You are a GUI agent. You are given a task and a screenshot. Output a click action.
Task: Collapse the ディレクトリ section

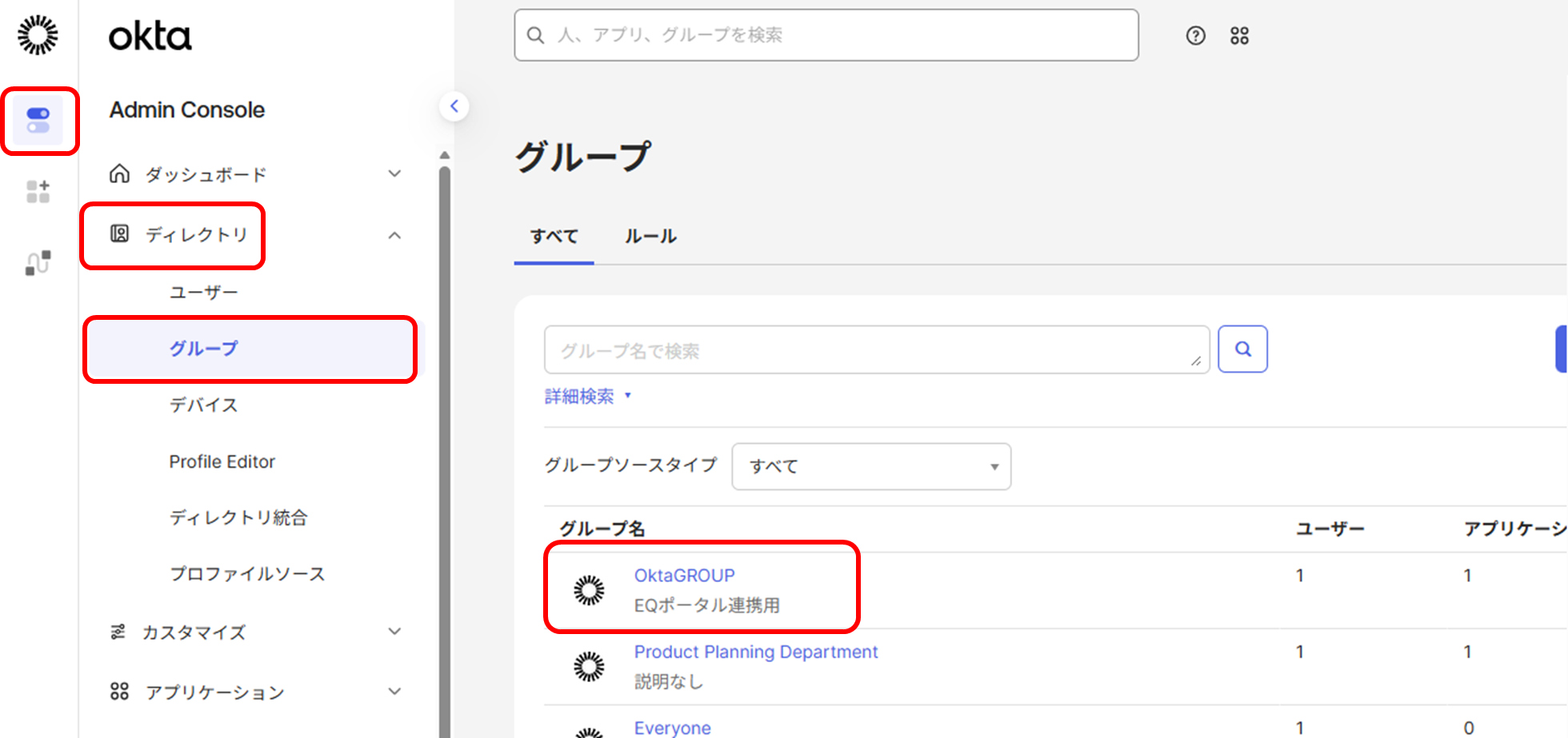[x=394, y=234]
